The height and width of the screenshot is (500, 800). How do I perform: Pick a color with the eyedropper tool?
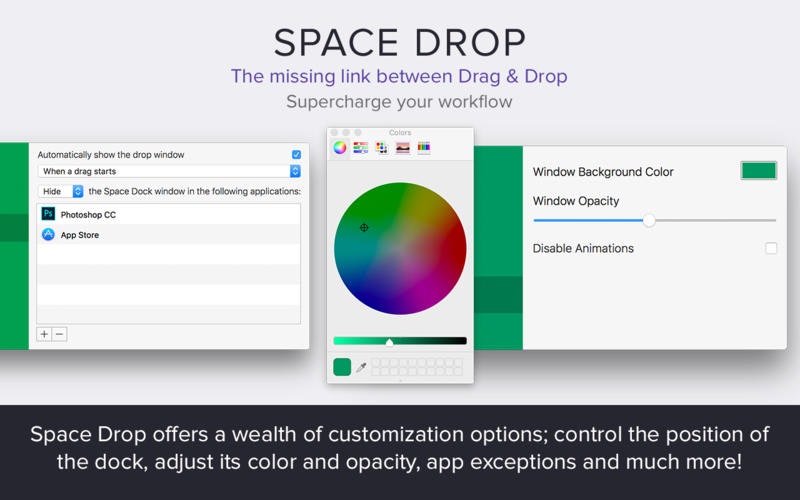click(361, 367)
